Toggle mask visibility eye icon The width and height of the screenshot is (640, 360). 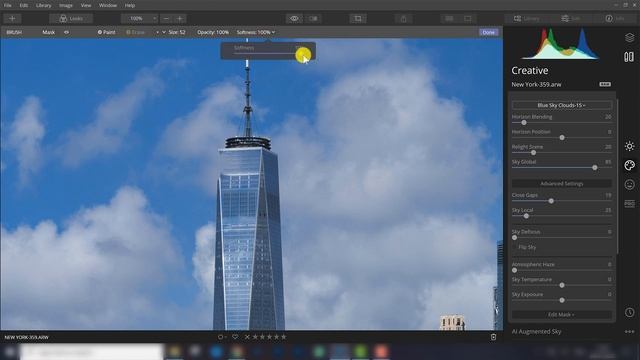pyautogui.click(x=66, y=32)
